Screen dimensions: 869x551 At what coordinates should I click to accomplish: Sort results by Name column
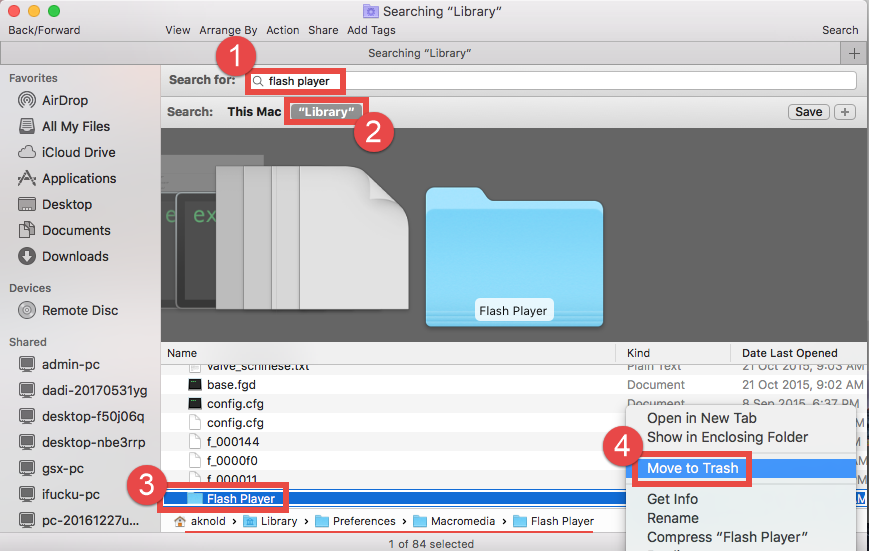388,353
